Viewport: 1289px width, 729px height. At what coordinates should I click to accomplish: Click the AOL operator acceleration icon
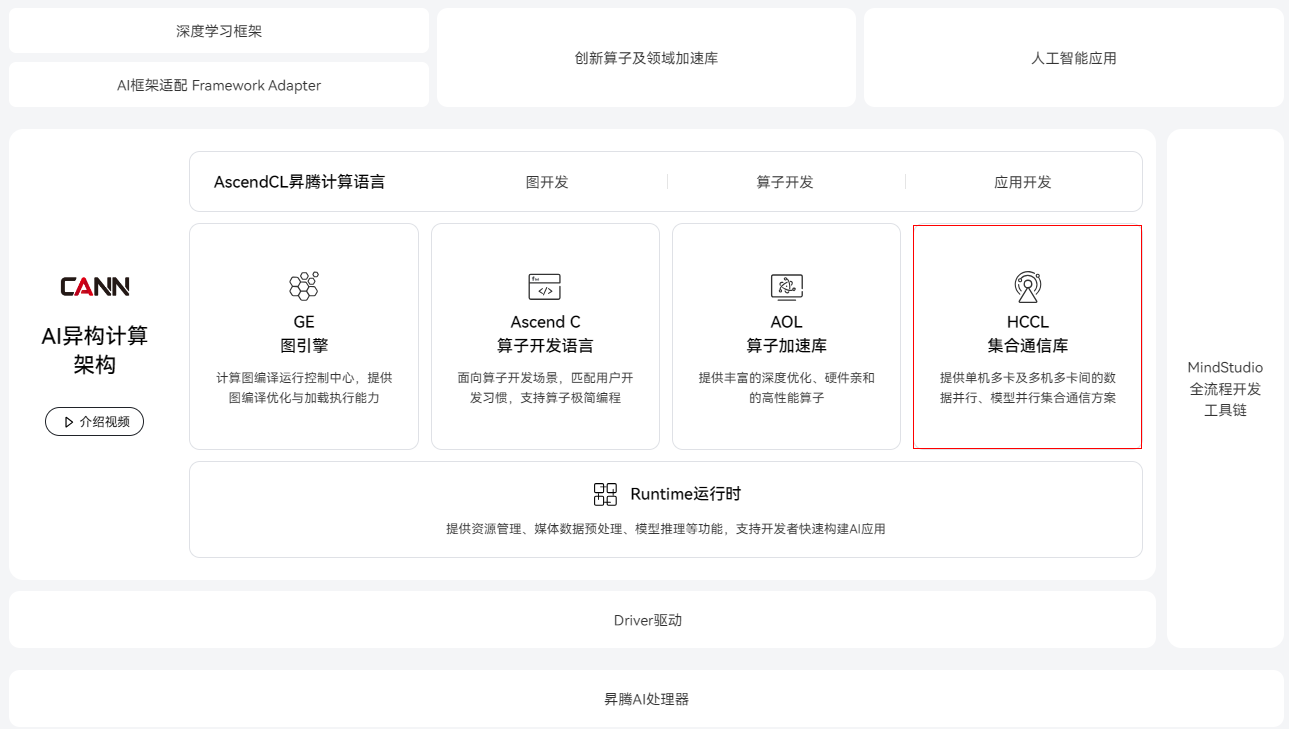tap(787, 287)
